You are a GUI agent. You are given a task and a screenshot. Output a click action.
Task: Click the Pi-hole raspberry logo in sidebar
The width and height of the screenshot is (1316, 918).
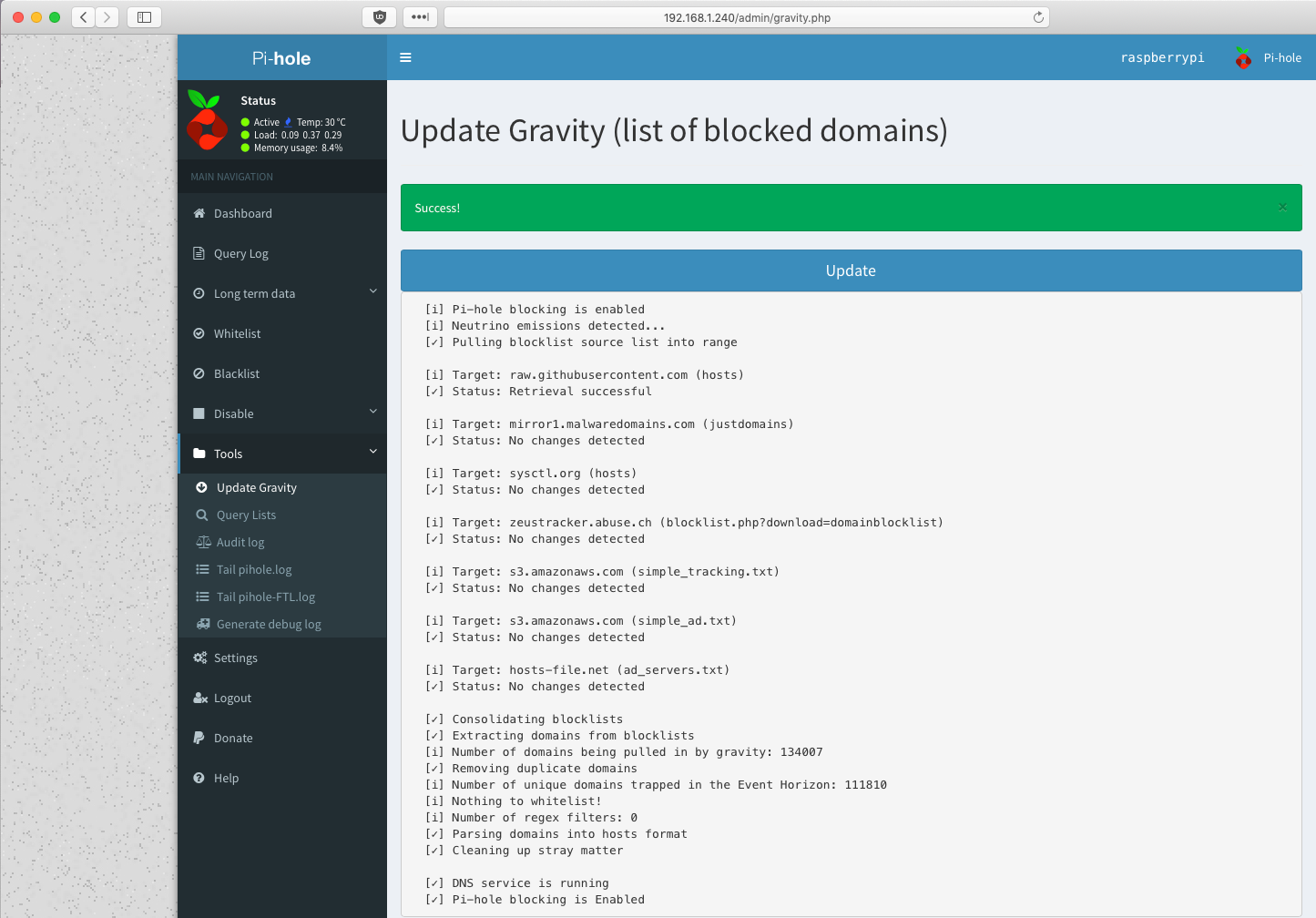point(207,120)
